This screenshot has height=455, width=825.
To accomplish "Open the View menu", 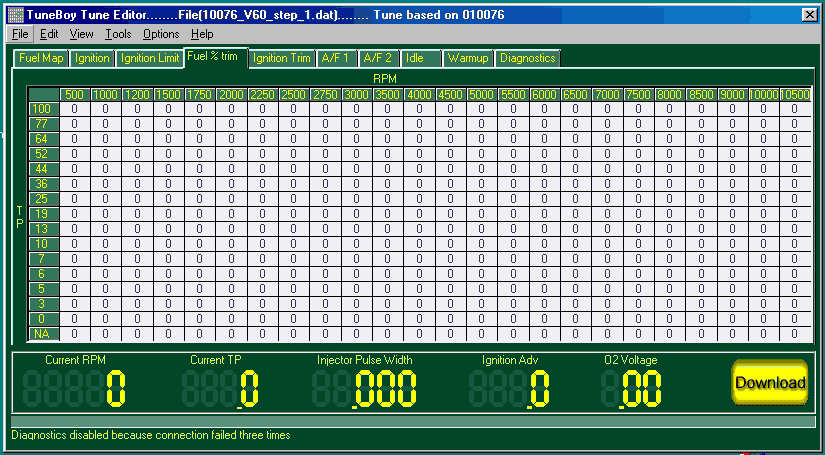I will [x=82, y=34].
